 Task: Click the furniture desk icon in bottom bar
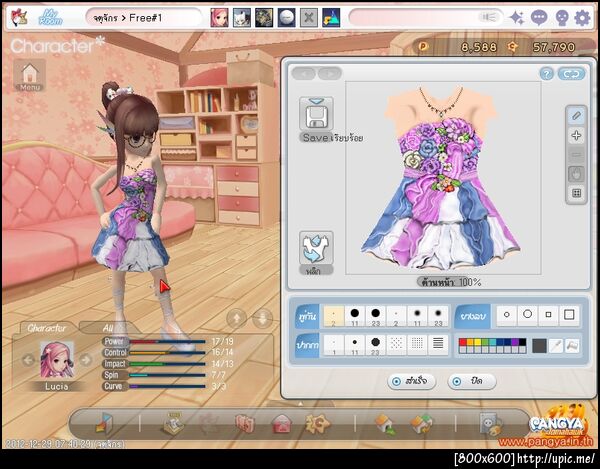(x=173, y=423)
